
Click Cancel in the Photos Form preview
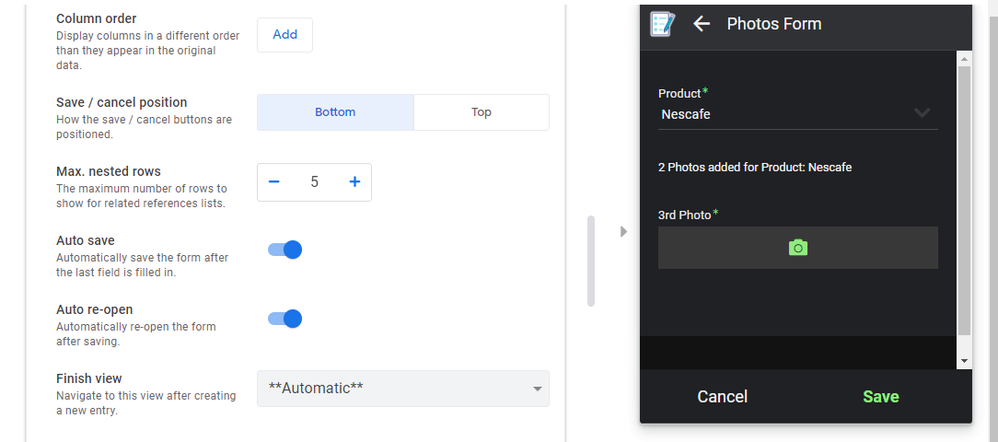tap(722, 397)
